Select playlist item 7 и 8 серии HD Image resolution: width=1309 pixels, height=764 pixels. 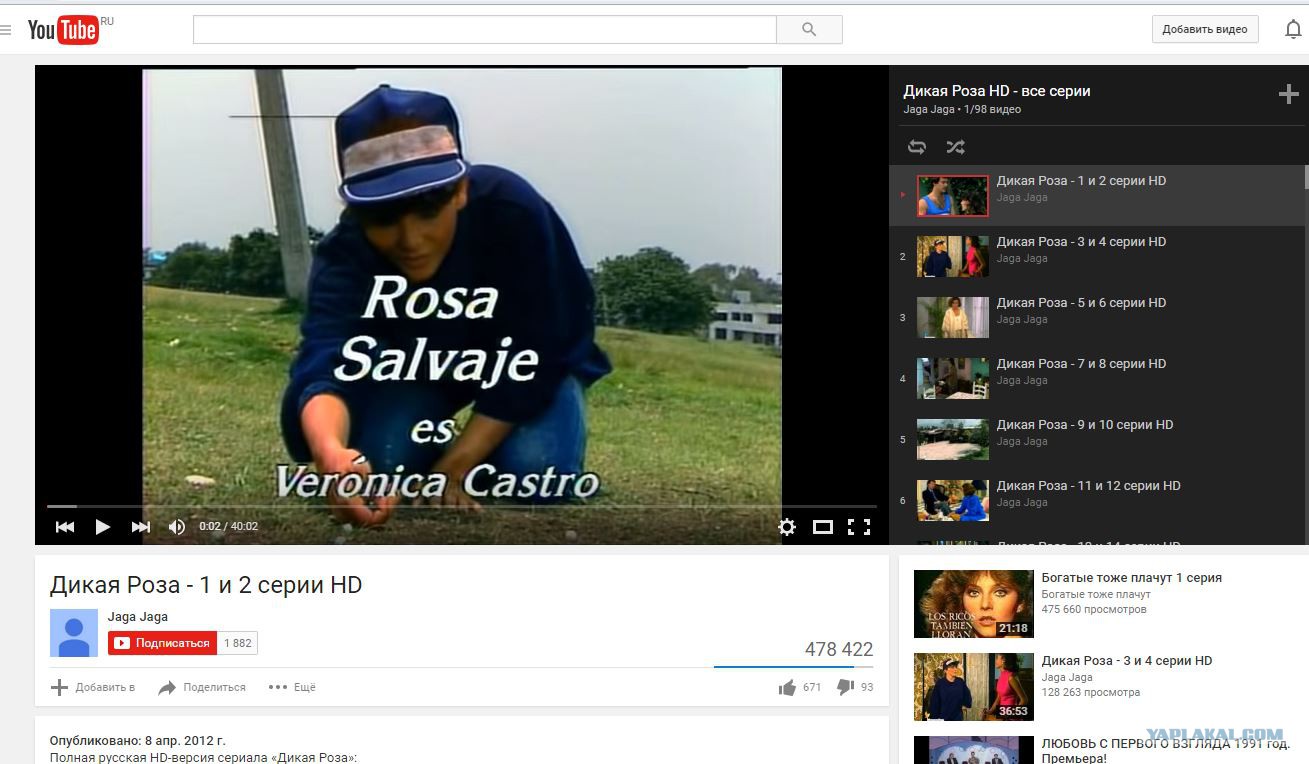[1097, 378]
